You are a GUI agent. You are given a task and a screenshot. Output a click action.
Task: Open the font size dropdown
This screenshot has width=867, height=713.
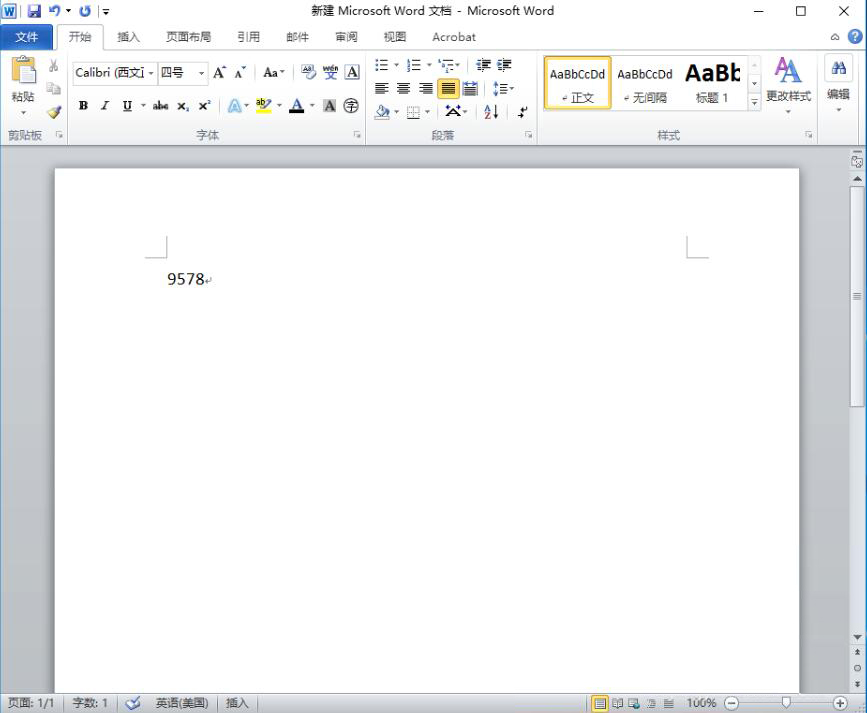pos(202,73)
